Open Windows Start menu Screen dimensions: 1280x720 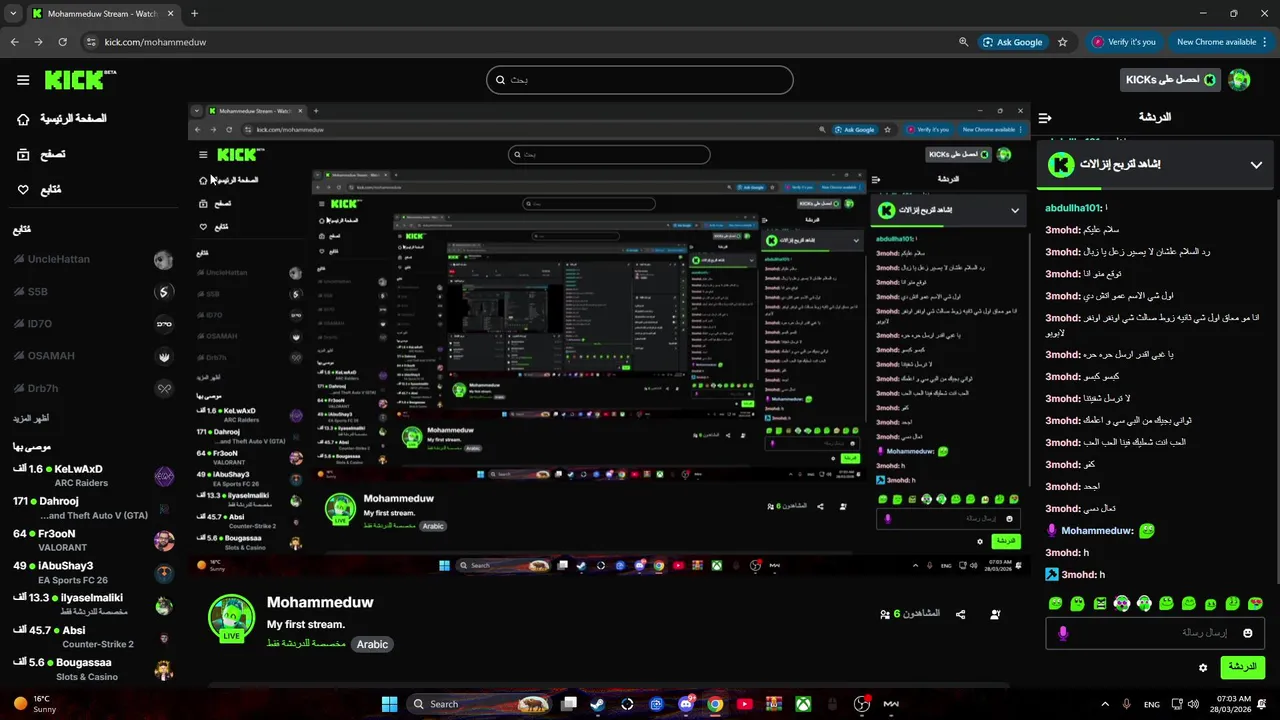tap(389, 704)
